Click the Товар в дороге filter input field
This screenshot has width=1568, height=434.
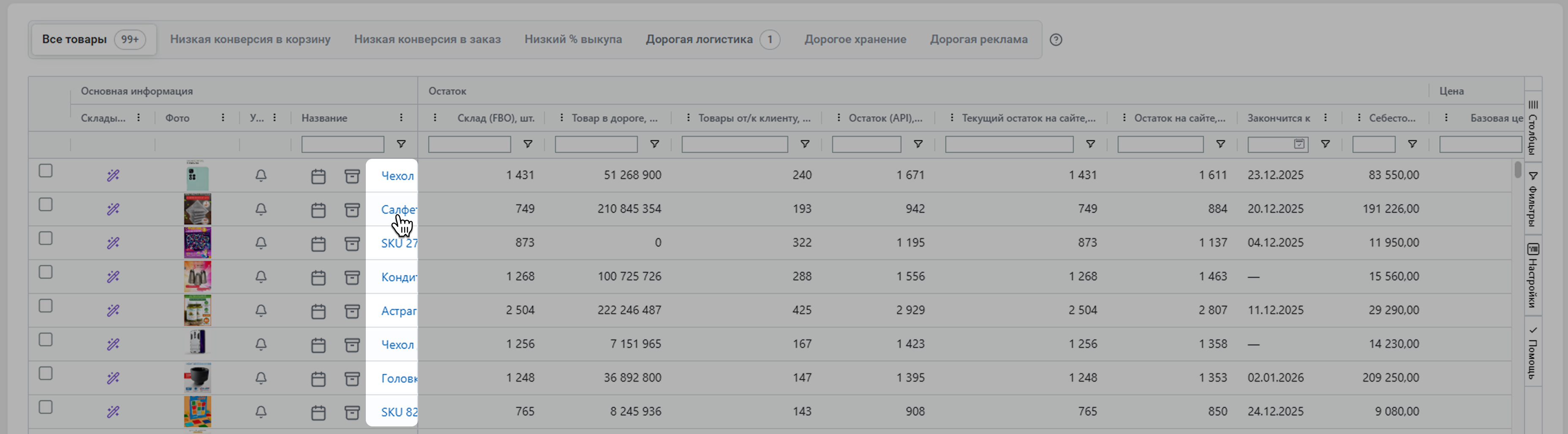point(595,144)
